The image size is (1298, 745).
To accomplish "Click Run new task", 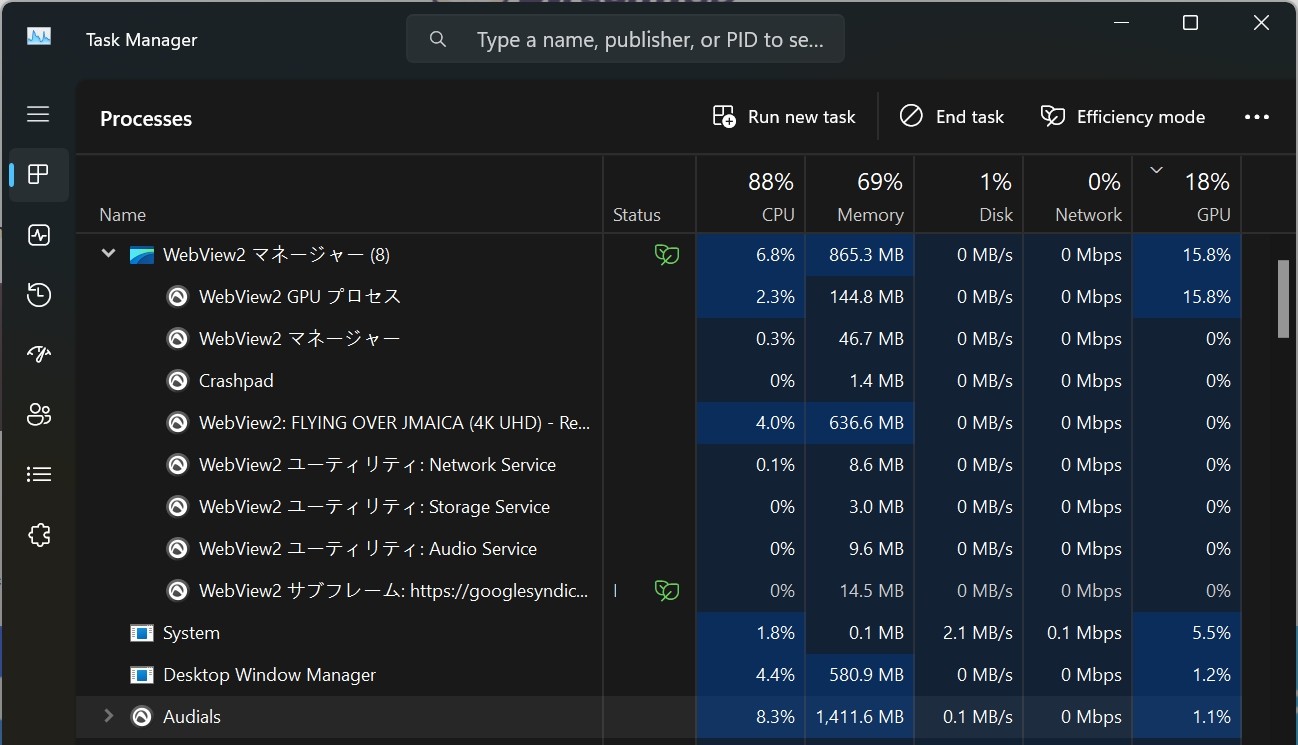I will point(784,117).
